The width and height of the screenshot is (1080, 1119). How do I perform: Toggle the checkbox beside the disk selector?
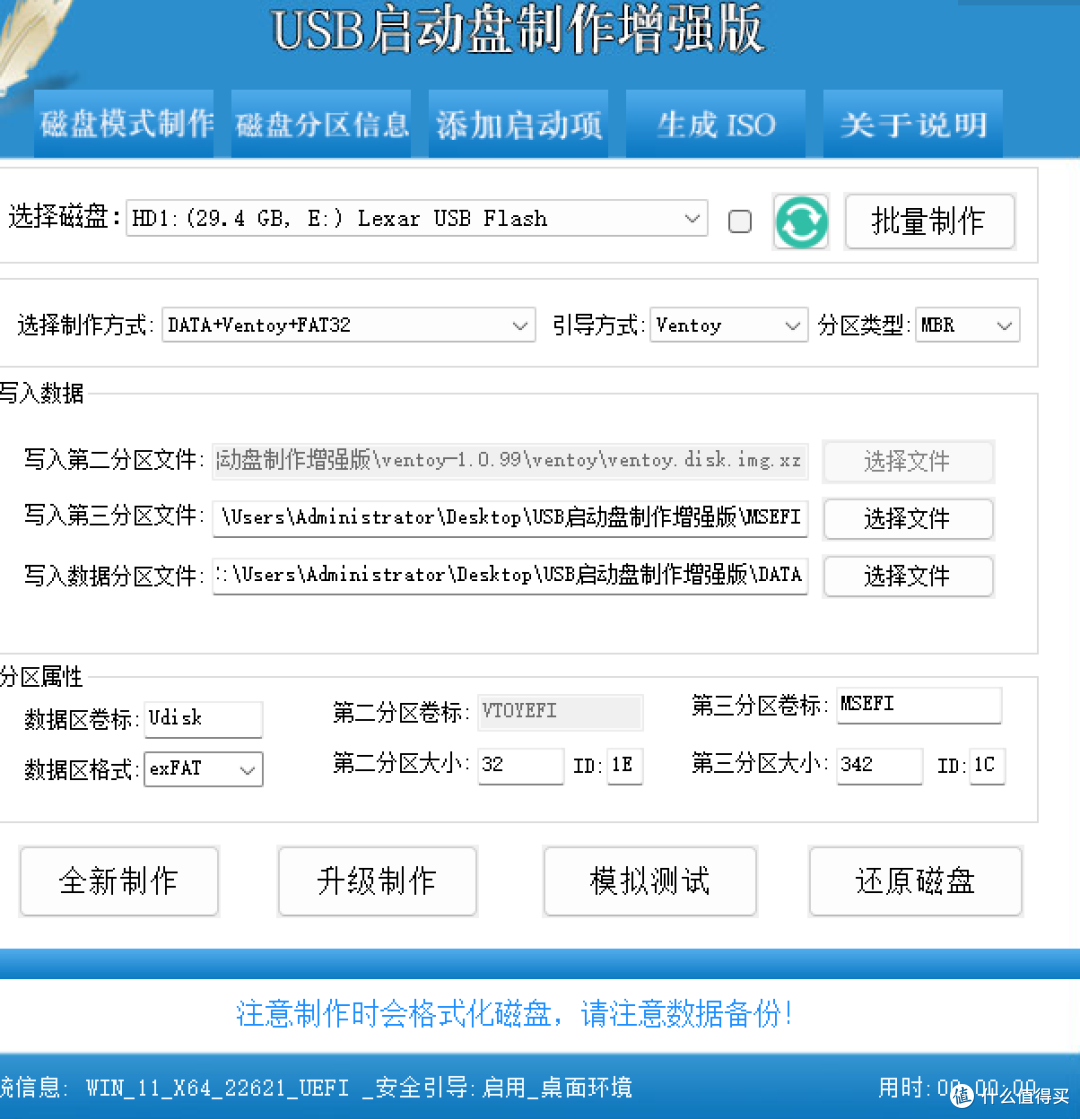pos(740,221)
